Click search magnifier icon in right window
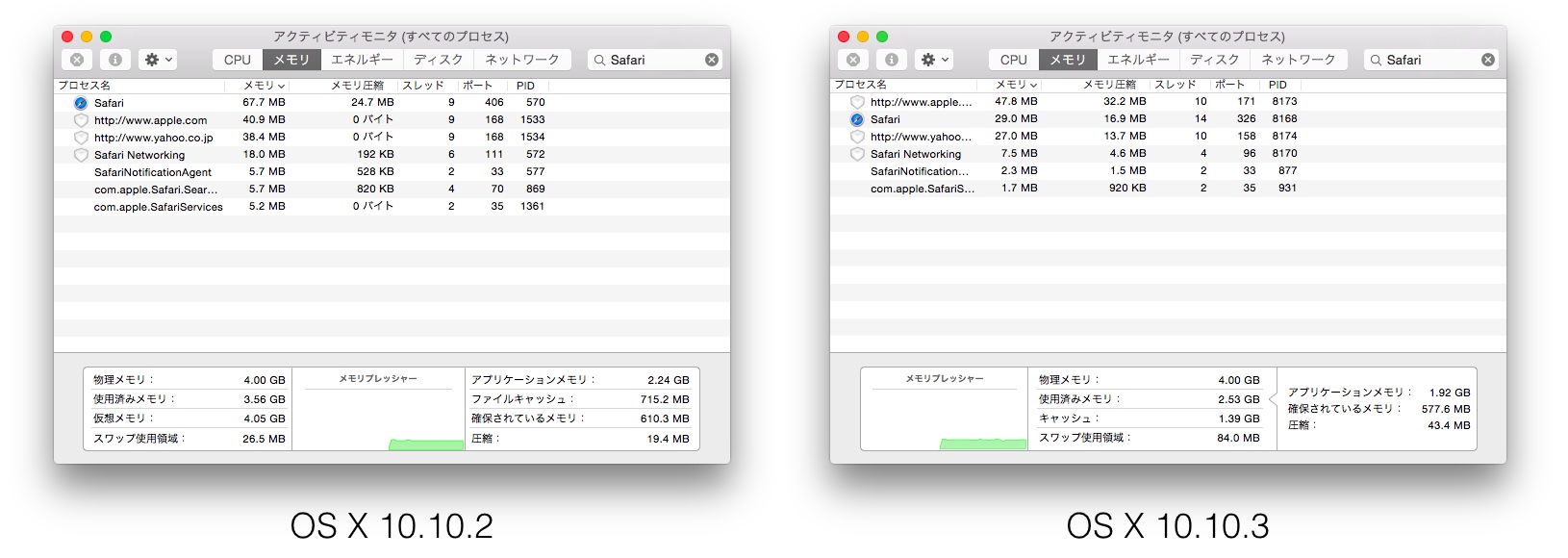Screen dimensions: 1568x558 pyautogui.click(x=1376, y=60)
